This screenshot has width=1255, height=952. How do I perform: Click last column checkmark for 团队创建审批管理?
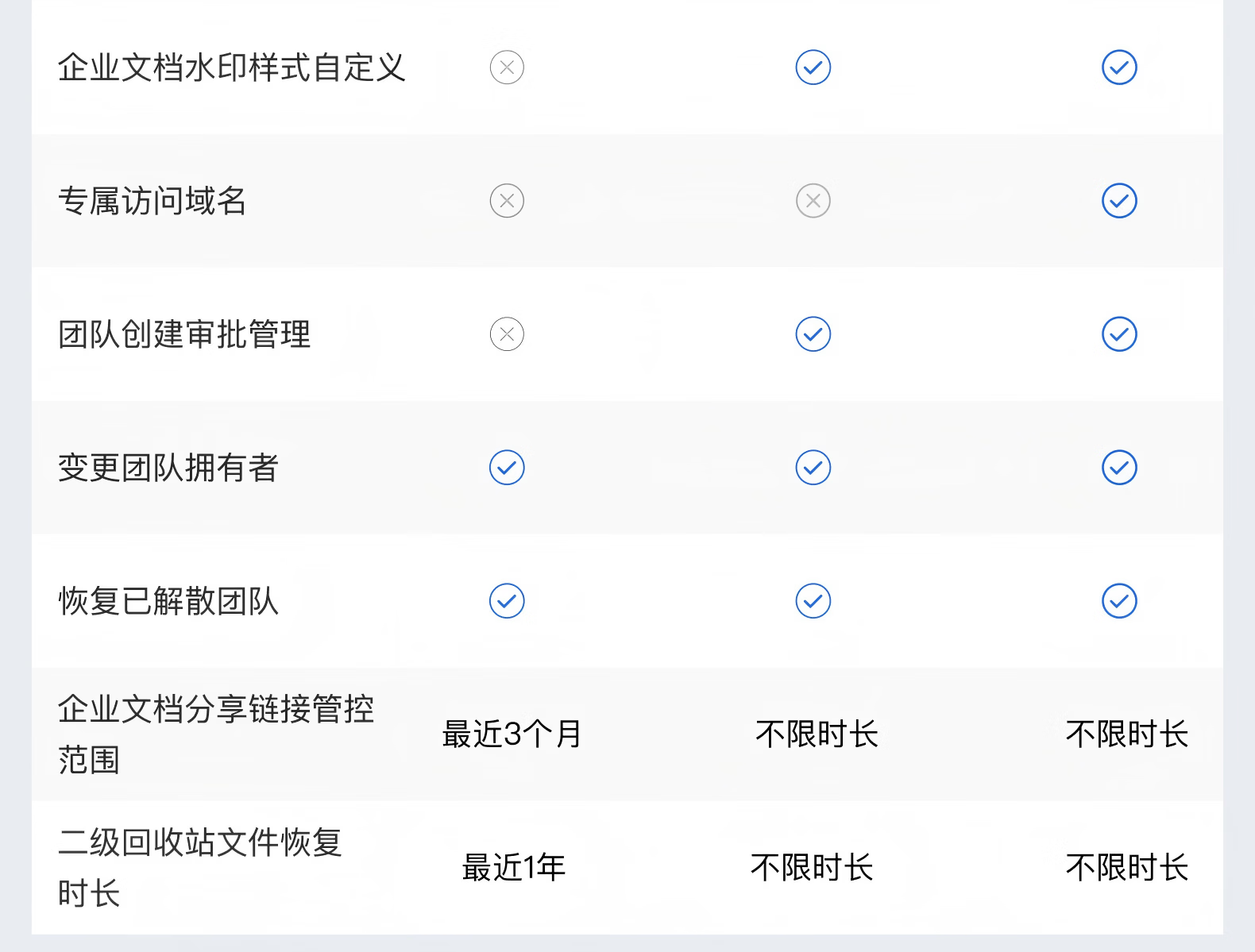click(x=1119, y=334)
